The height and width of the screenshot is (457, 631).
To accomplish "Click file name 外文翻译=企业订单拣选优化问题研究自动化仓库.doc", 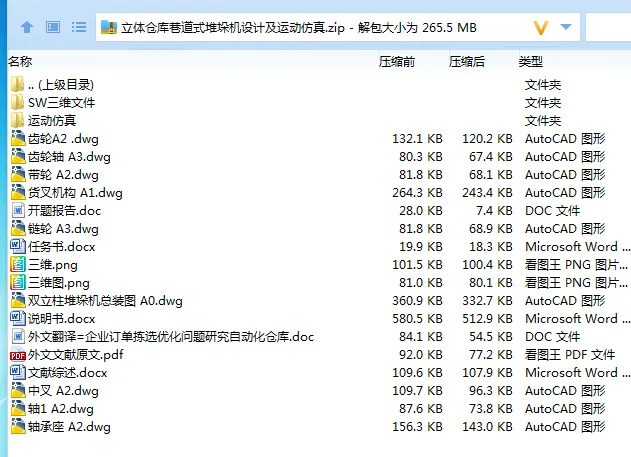I will coord(171,336).
